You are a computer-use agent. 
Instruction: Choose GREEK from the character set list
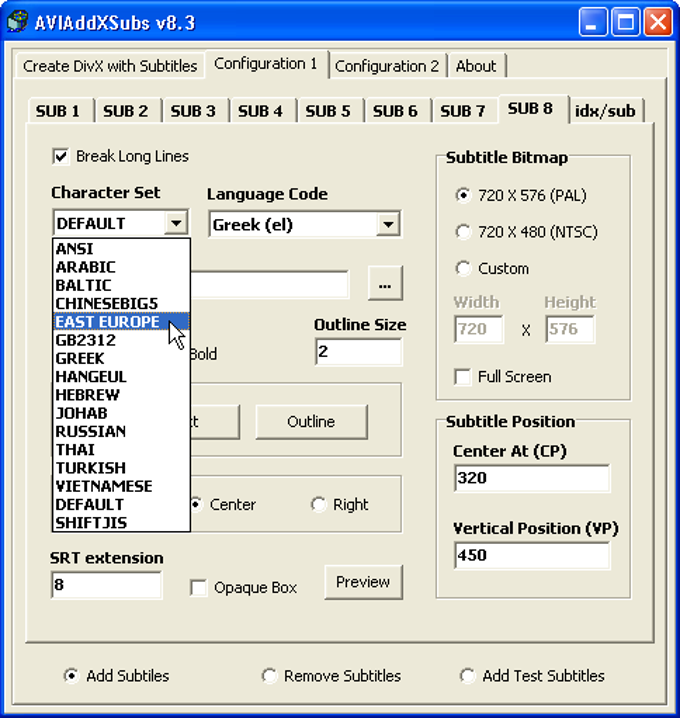point(121,359)
